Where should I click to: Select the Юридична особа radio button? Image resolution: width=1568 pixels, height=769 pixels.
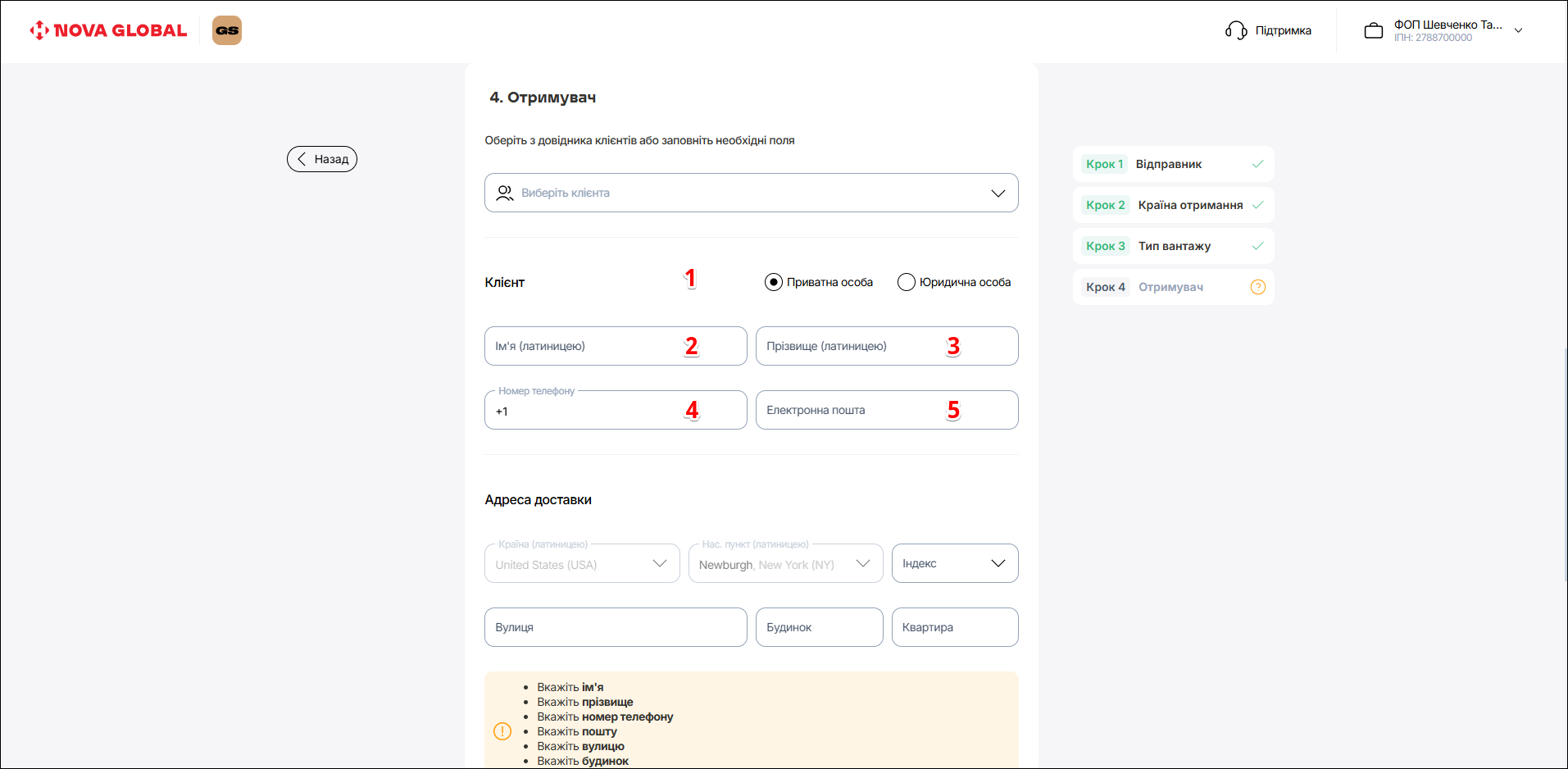(906, 282)
